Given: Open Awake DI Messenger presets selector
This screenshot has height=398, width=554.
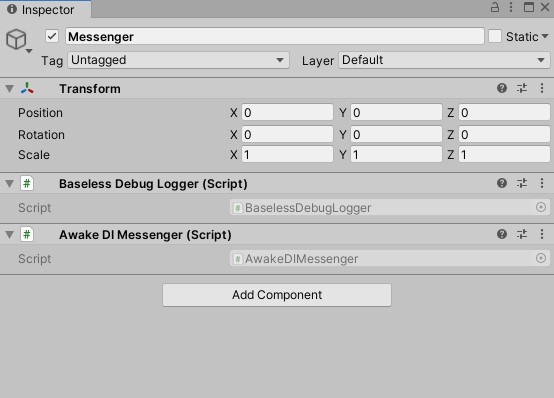Looking at the screenshot, I should [x=522, y=234].
